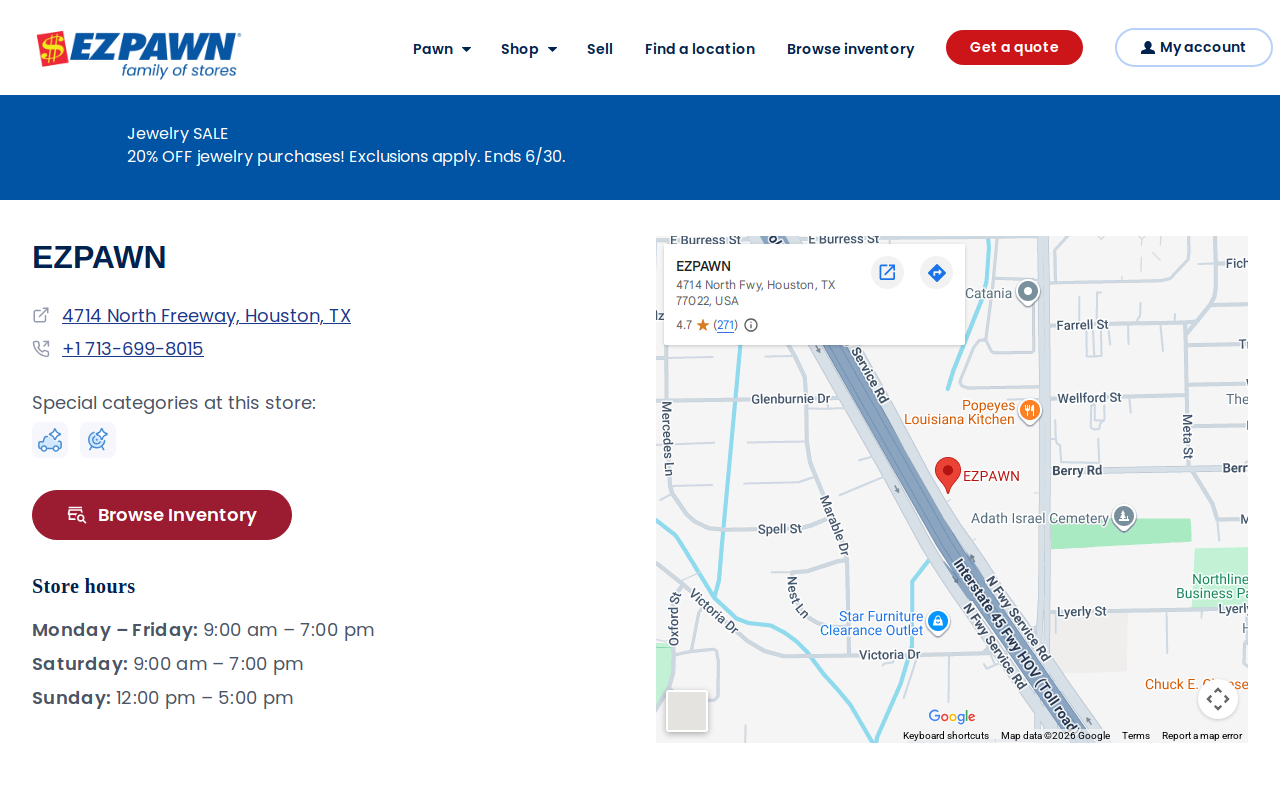Click the Chuck E. Cheese map label
This screenshot has width=1280, height=800.
pos(1196,684)
